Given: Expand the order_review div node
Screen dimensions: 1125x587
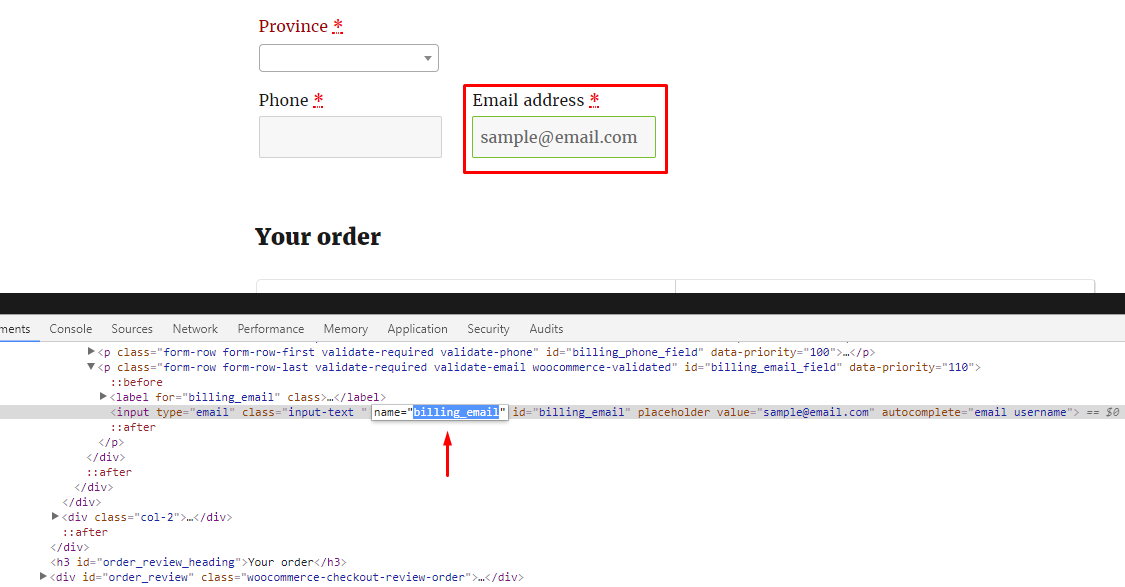Looking at the screenshot, I should pyautogui.click(x=43, y=576).
